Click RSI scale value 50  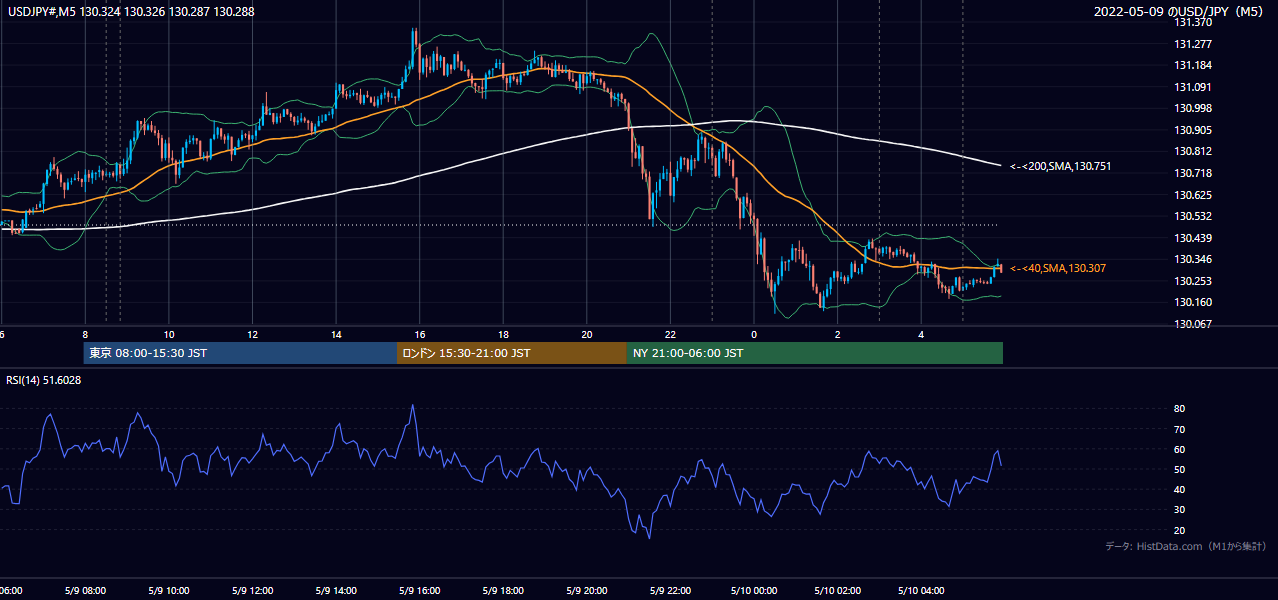pos(1180,469)
